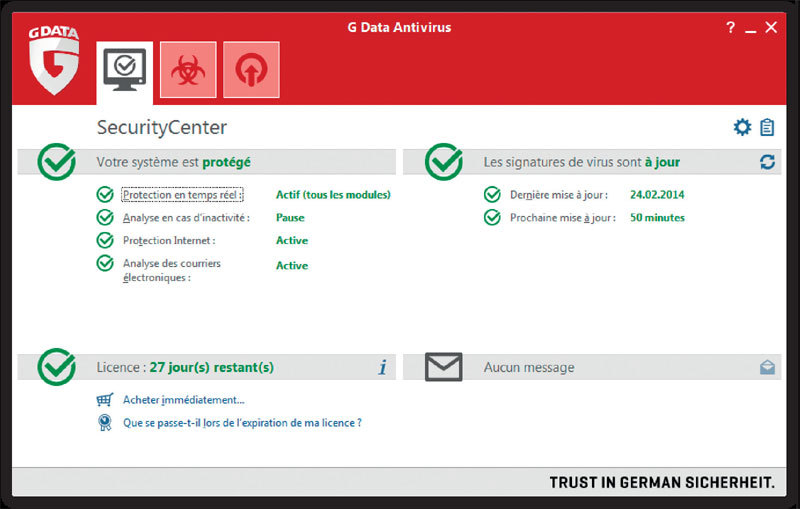Screen dimensions: 800x509
Task: Open the messages envelope icon at right
Action: pos(767,367)
